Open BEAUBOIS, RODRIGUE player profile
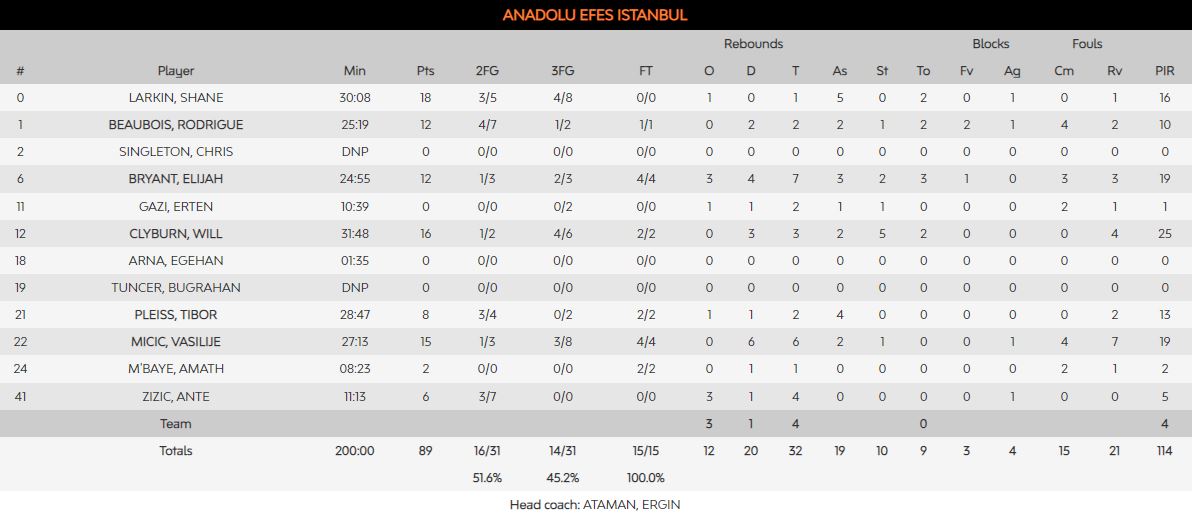Viewport: 1195px width, 521px height. (176, 125)
